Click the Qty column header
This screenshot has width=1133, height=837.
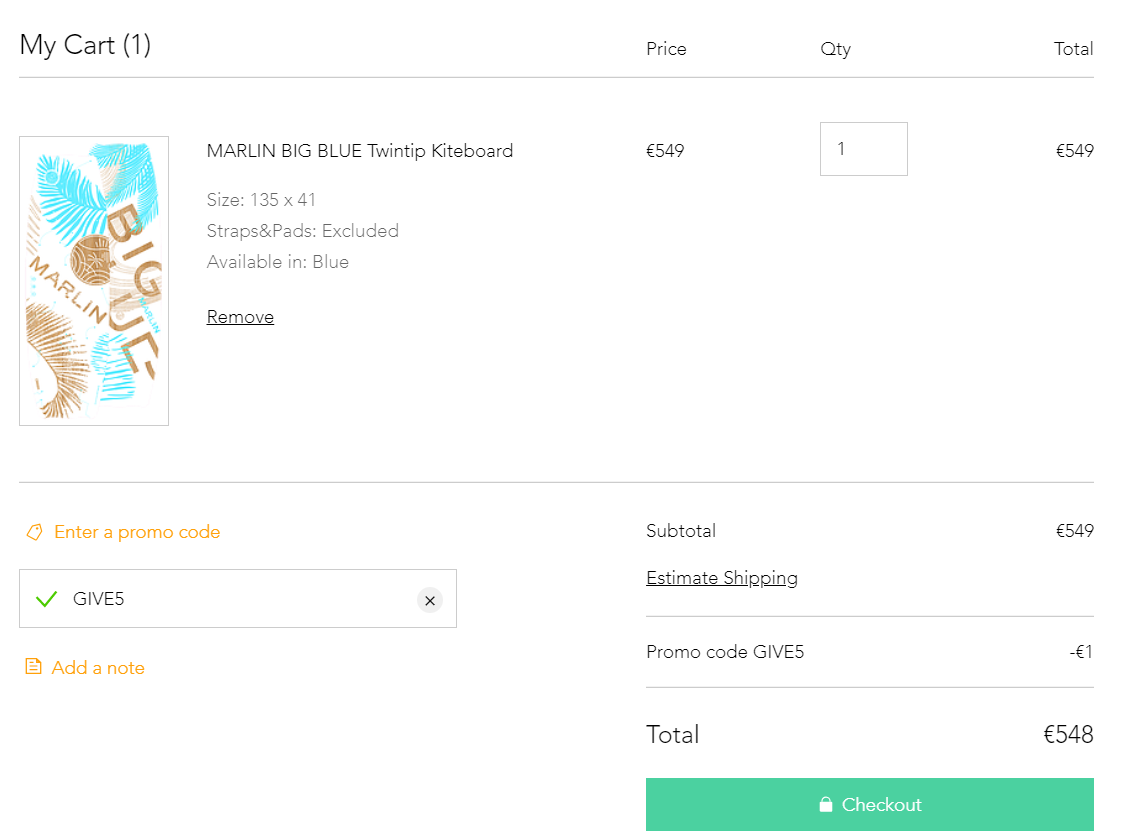(x=835, y=49)
